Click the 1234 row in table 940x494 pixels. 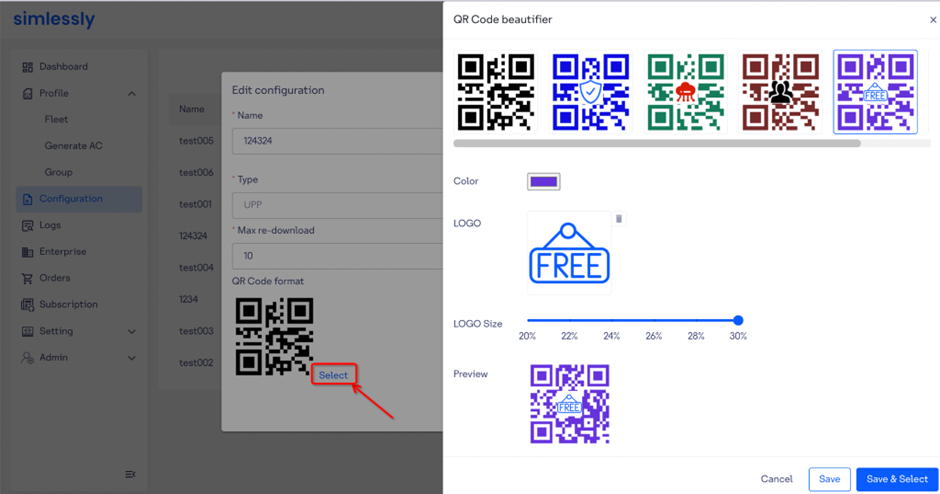click(188, 299)
